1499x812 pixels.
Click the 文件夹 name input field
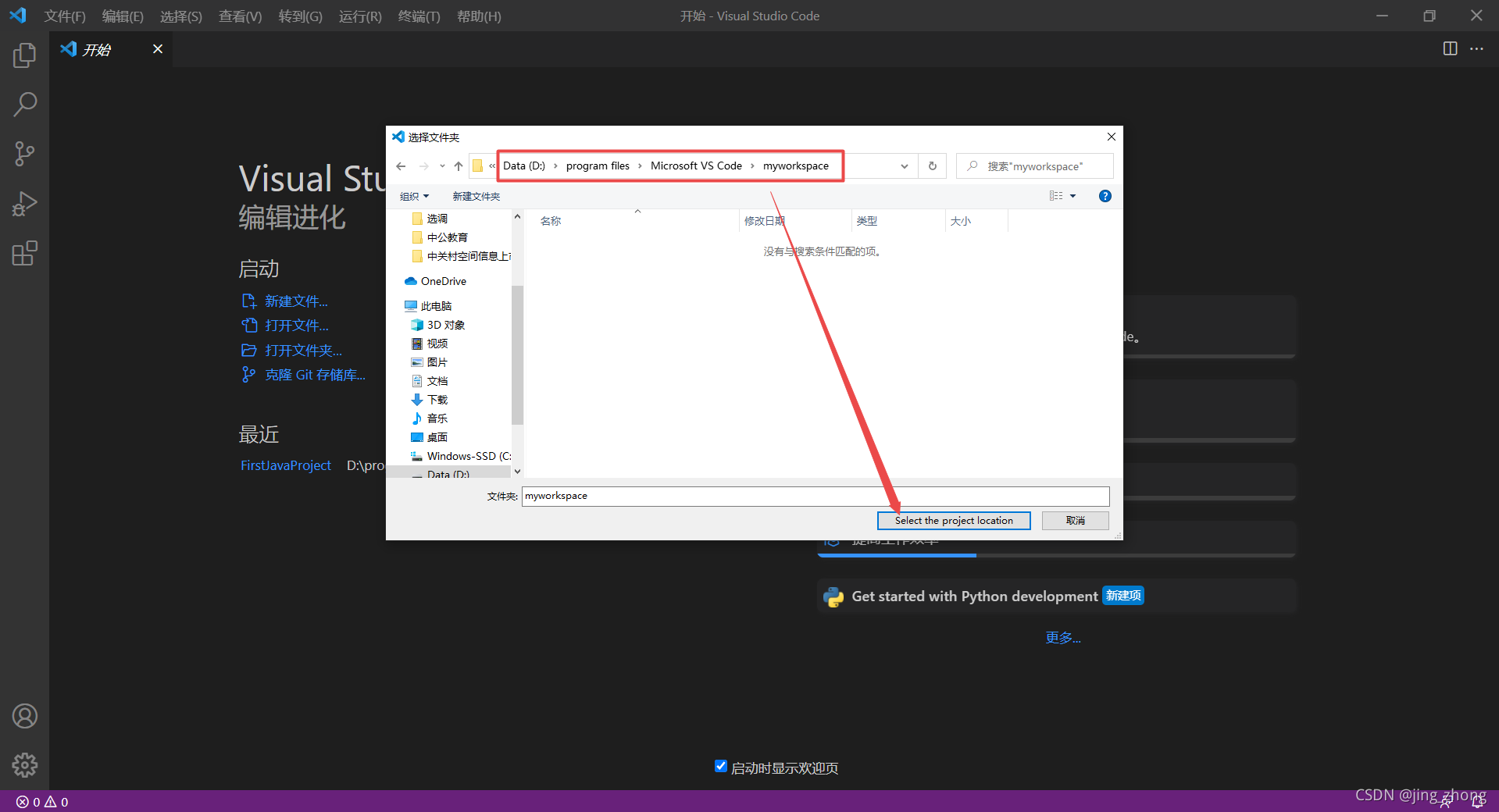pyautogui.click(x=816, y=496)
